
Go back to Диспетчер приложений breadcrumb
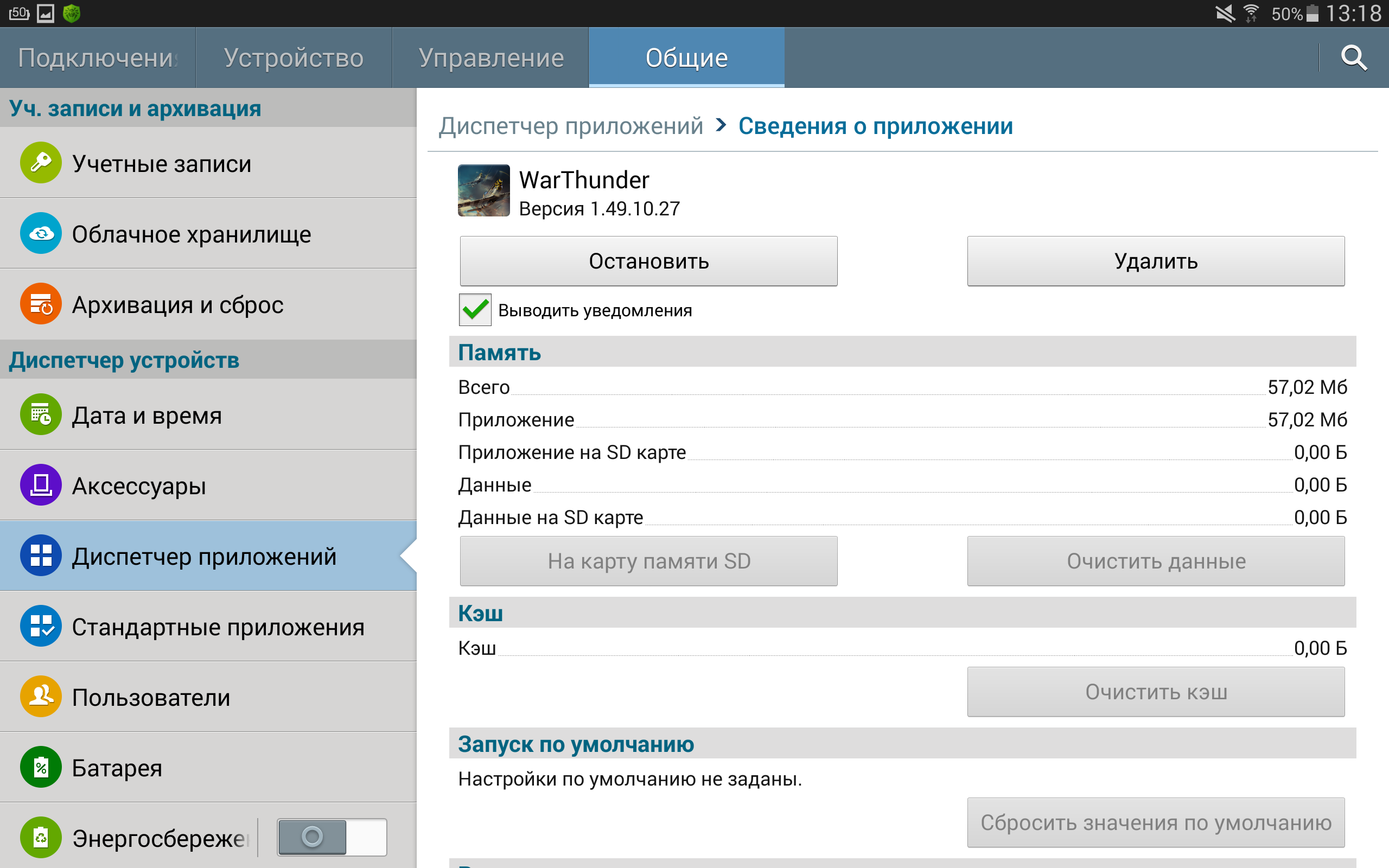(x=571, y=126)
